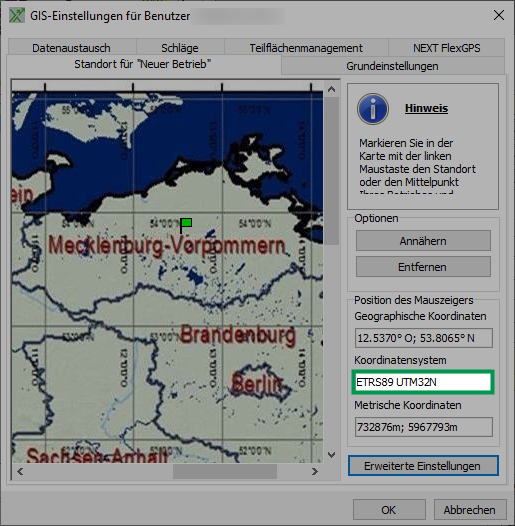Cancel with the Abbrechen button
Viewport: 515px width, 526px height.
(469, 510)
